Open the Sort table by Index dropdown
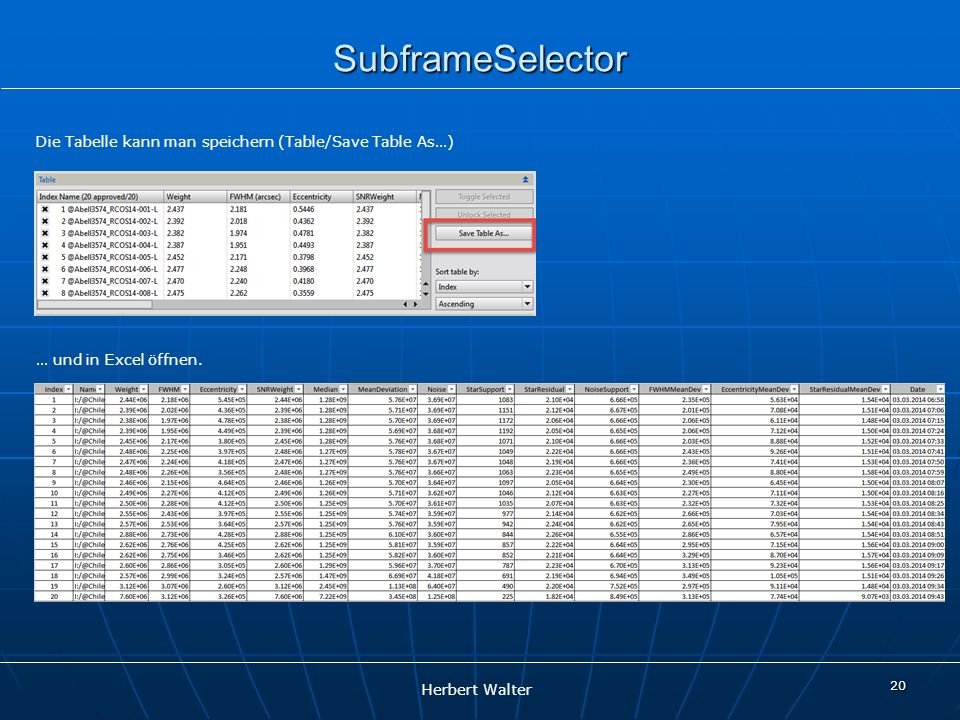Image resolution: width=960 pixels, height=720 pixels. pos(484,287)
